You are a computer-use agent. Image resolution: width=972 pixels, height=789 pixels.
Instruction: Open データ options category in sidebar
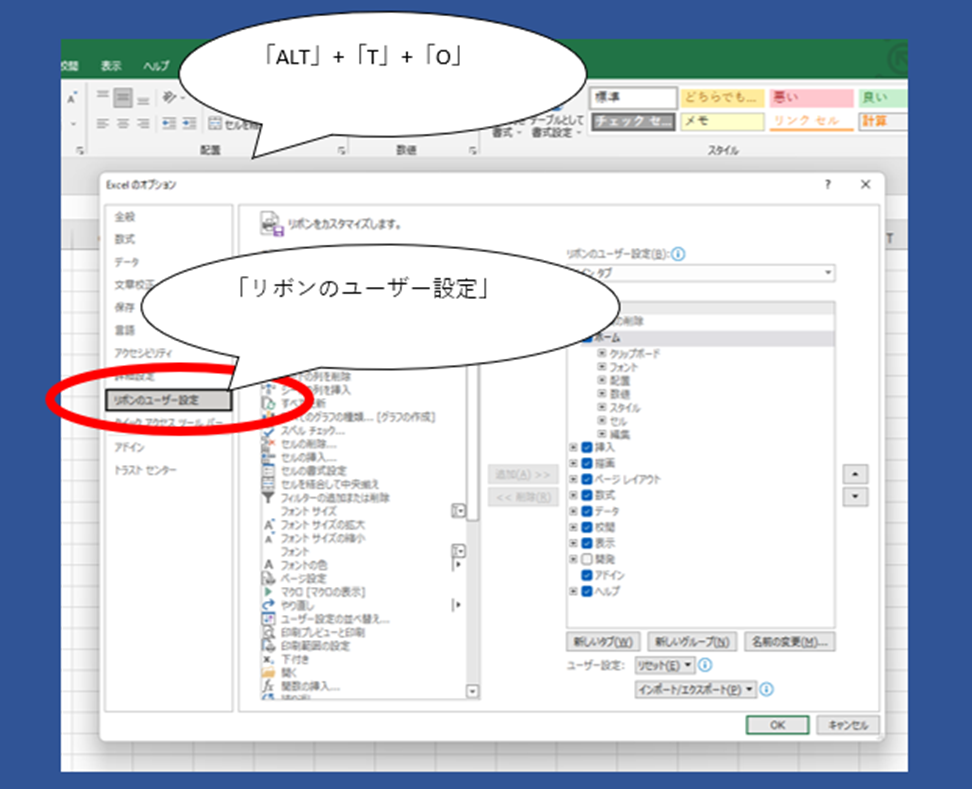tap(126, 262)
